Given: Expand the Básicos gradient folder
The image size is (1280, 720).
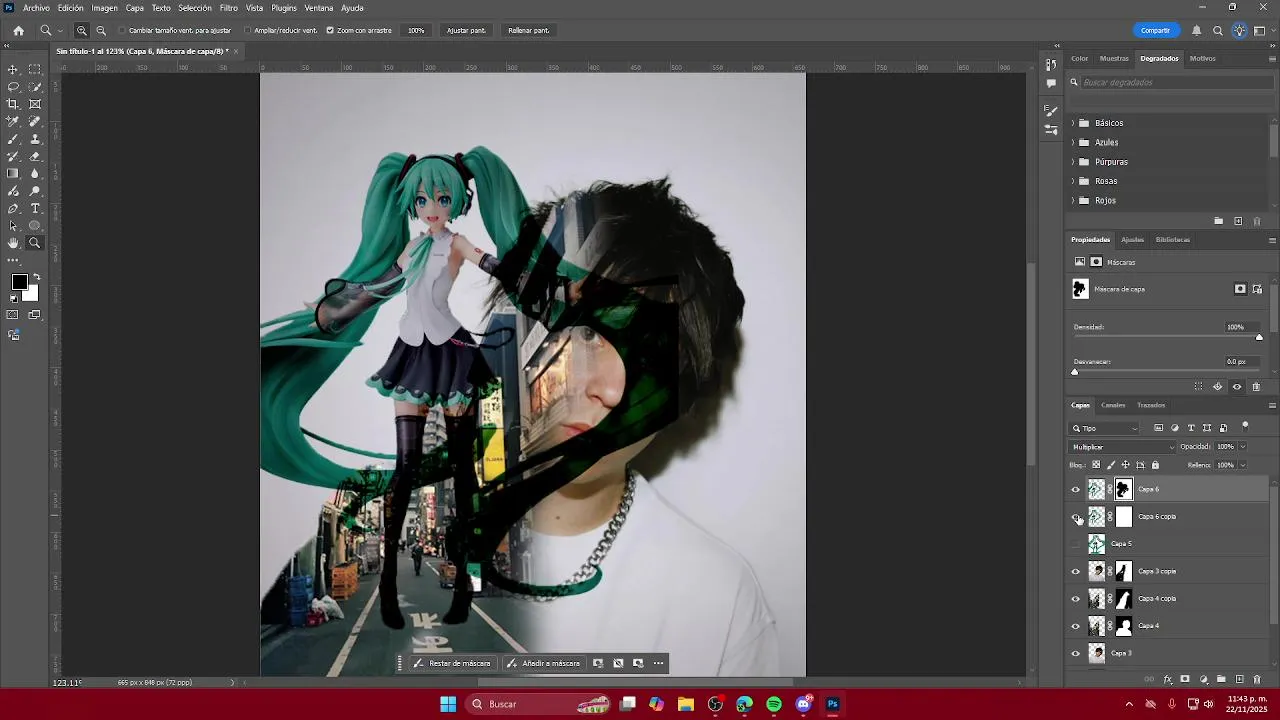Looking at the screenshot, I should click(x=1073, y=123).
